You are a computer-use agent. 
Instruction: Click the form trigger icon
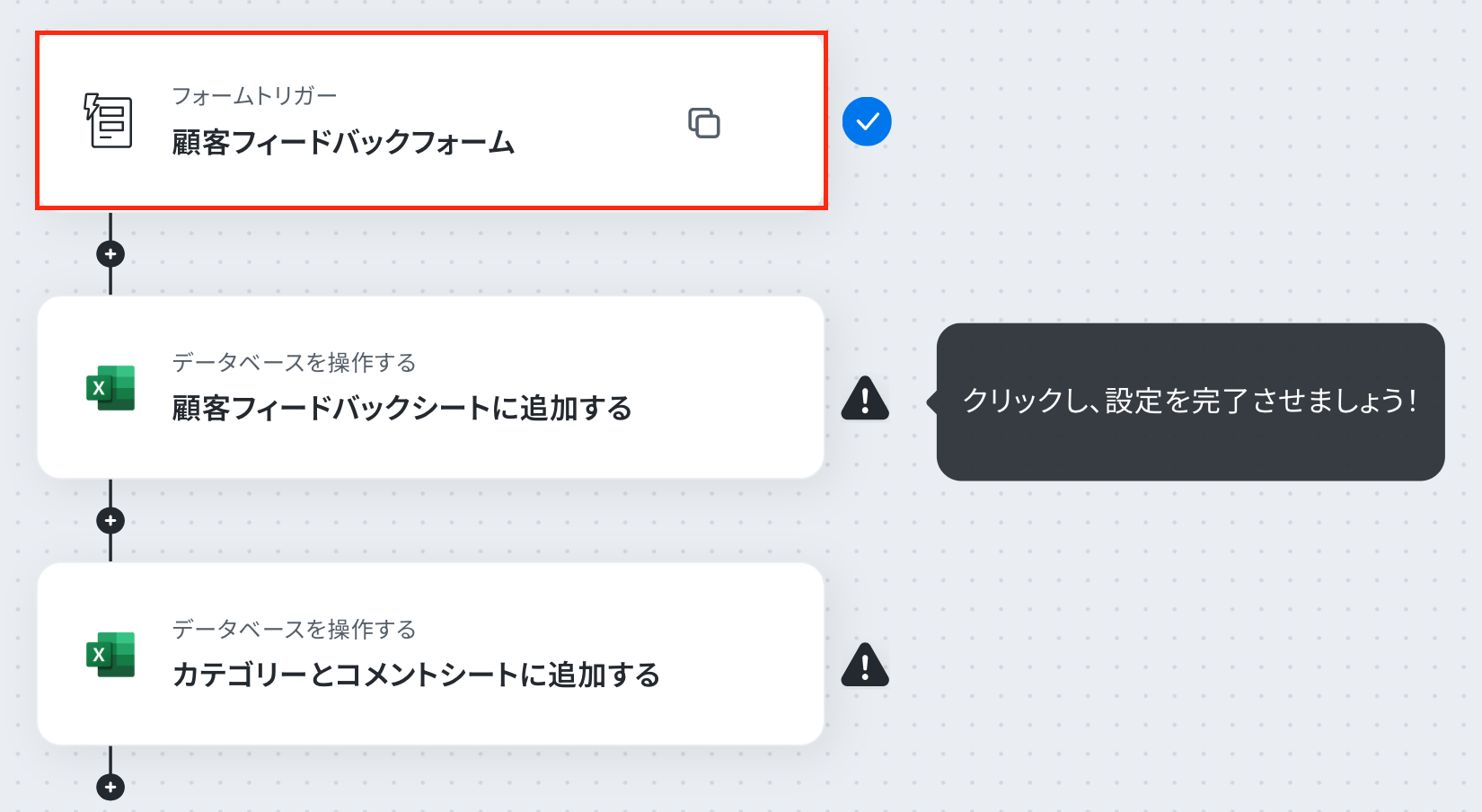(109, 120)
